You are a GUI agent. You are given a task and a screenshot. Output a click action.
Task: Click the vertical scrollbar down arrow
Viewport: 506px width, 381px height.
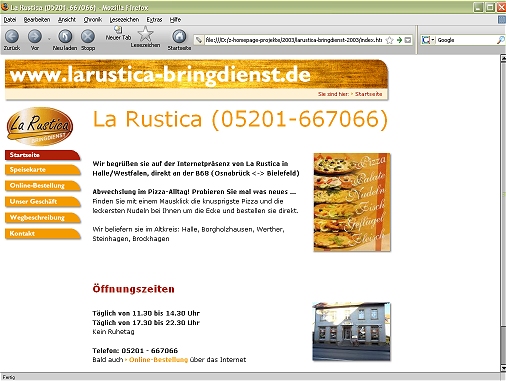click(503, 368)
